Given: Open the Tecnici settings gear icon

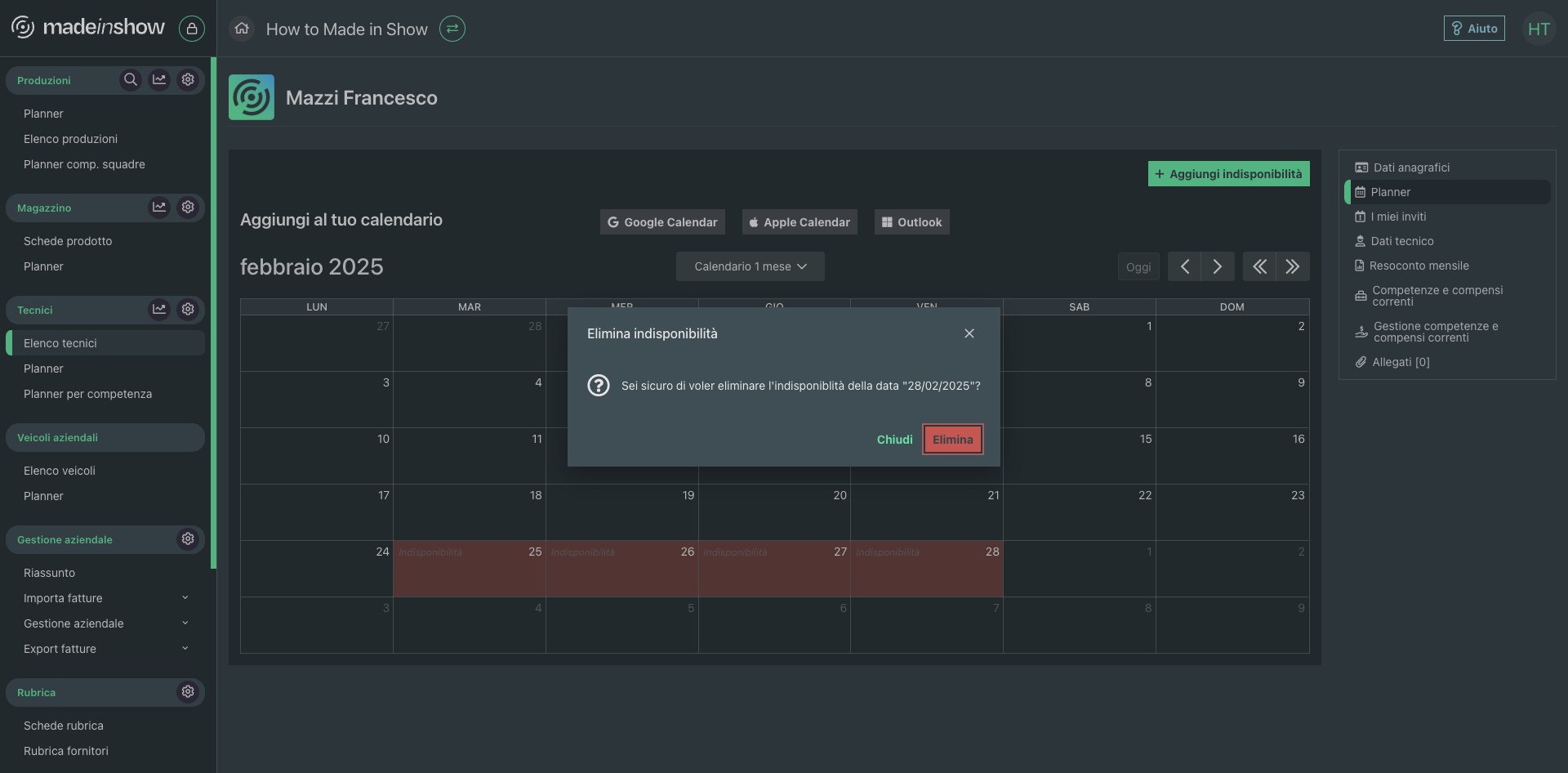Looking at the screenshot, I should tap(188, 310).
